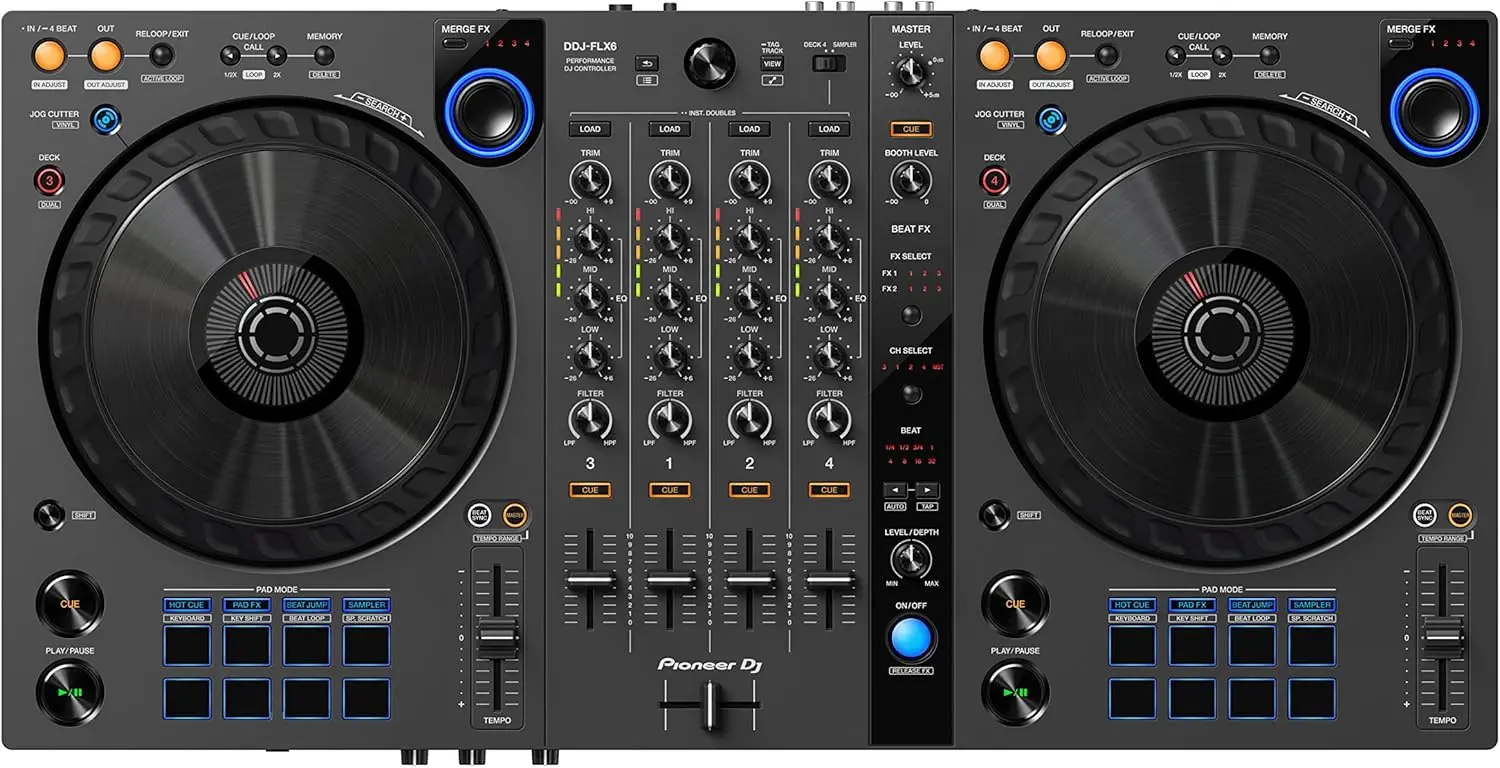Load track to channel 2
The image size is (1500, 768).
click(x=750, y=129)
